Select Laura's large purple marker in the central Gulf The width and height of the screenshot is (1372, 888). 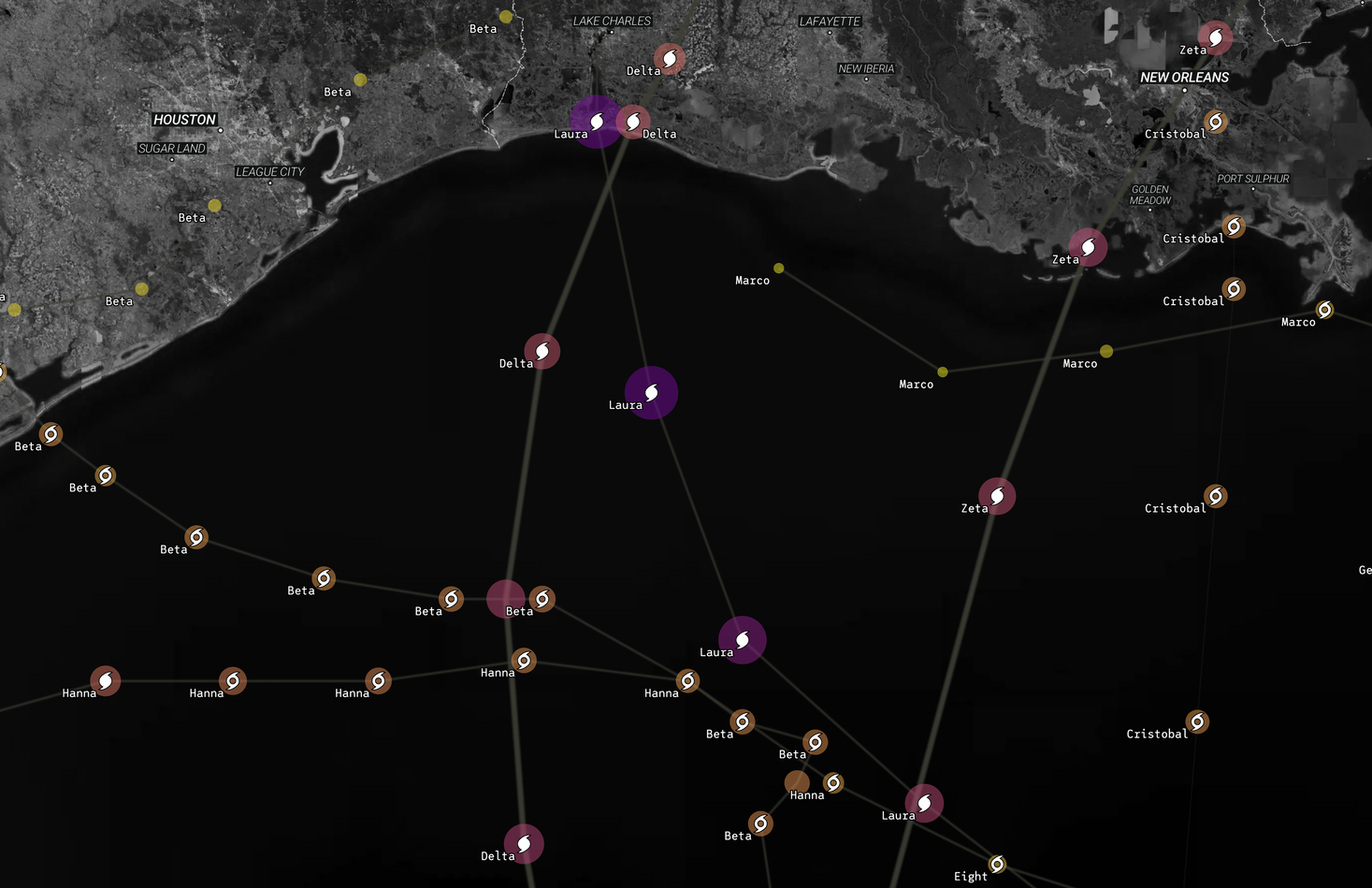pyautogui.click(x=650, y=392)
